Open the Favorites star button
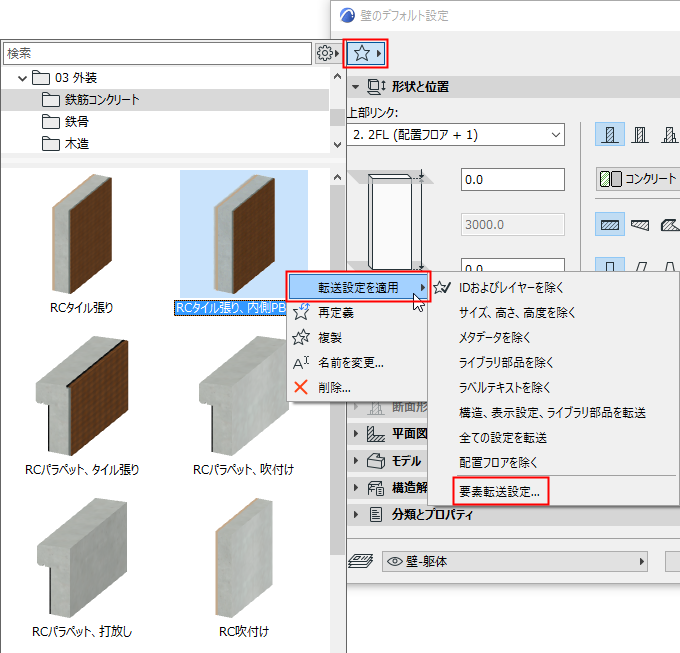680x653 pixels. coord(365,53)
